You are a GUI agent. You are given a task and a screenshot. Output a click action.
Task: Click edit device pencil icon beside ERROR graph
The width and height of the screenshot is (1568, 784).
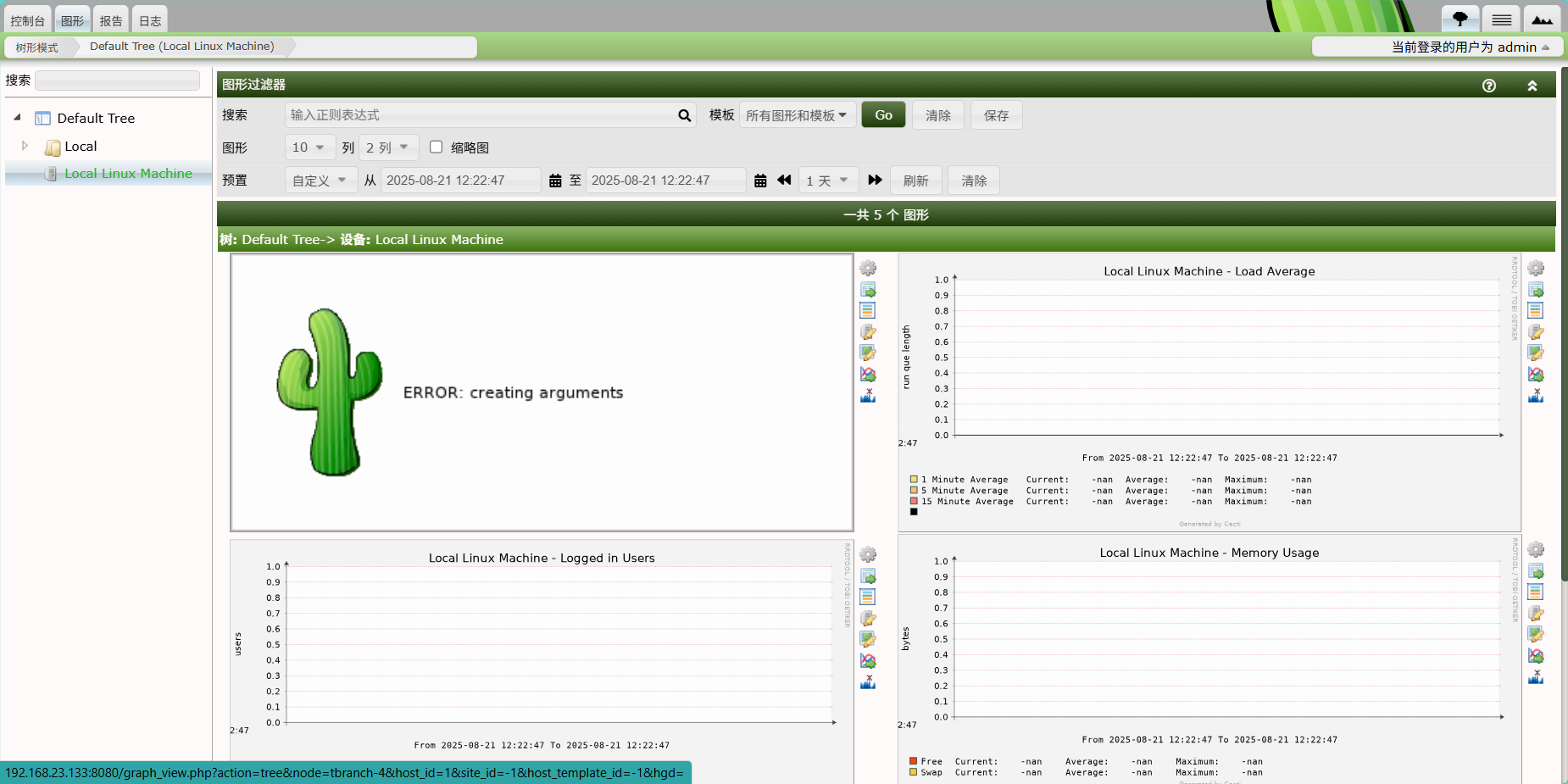[868, 332]
